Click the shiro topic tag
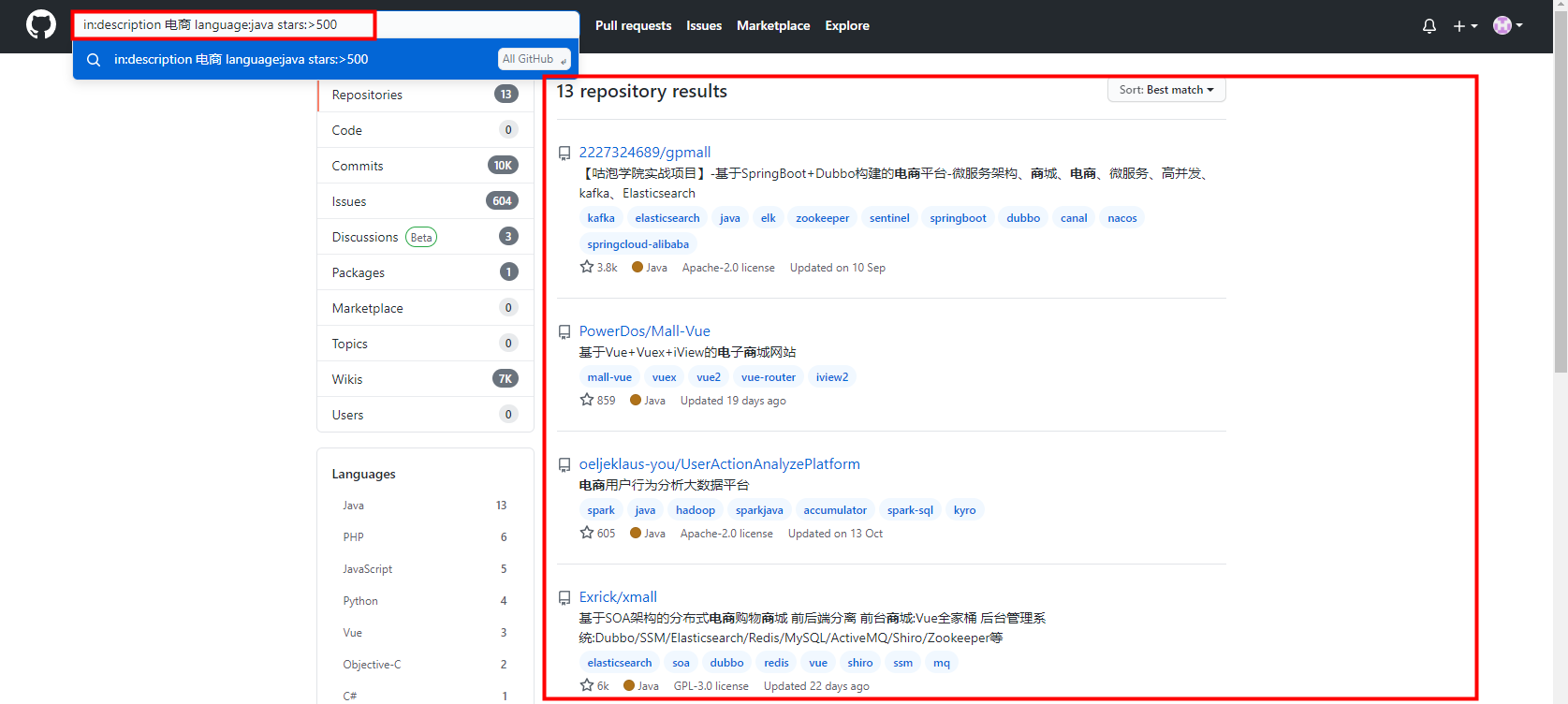 860,663
